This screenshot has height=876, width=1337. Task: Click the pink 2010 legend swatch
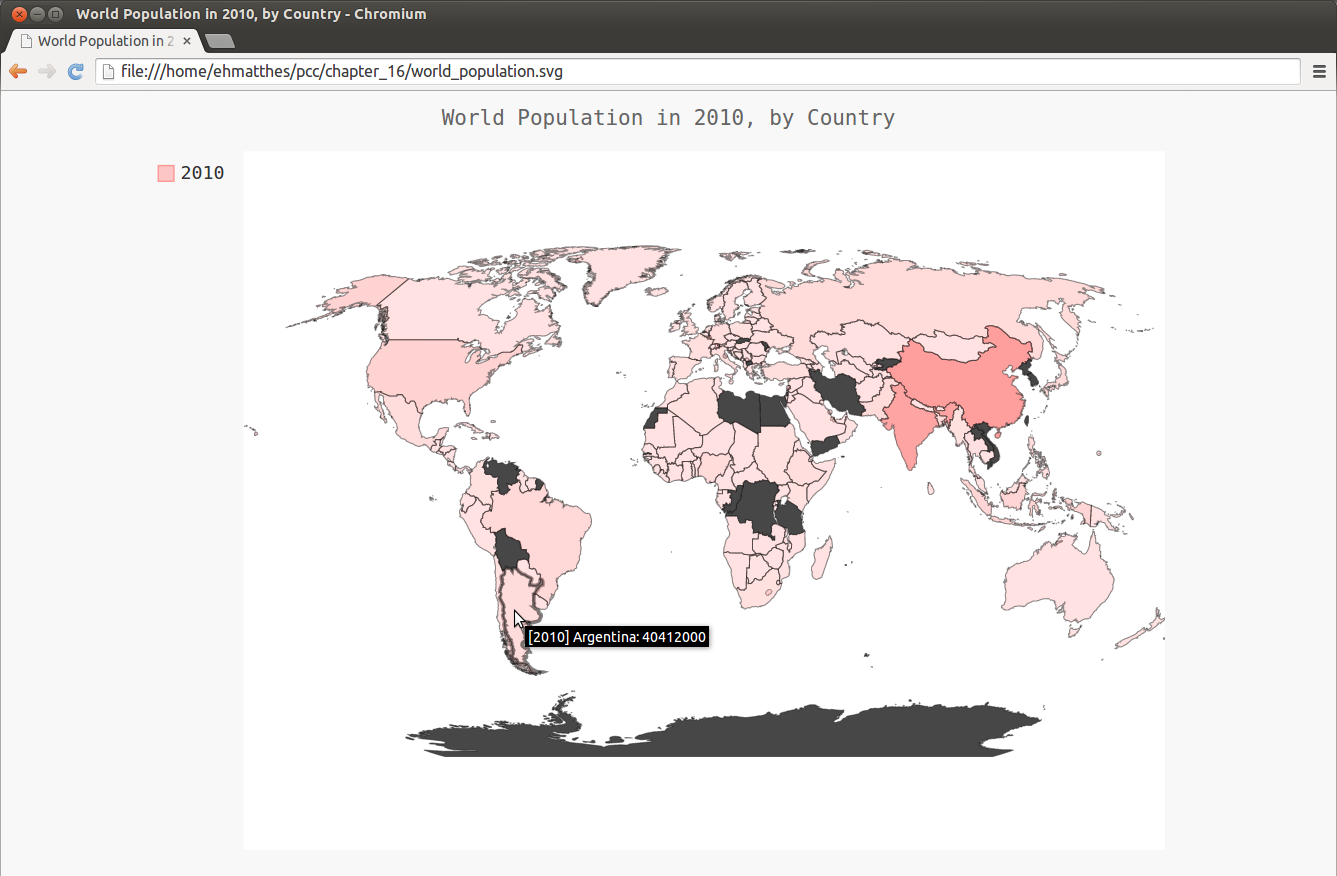coord(166,173)
